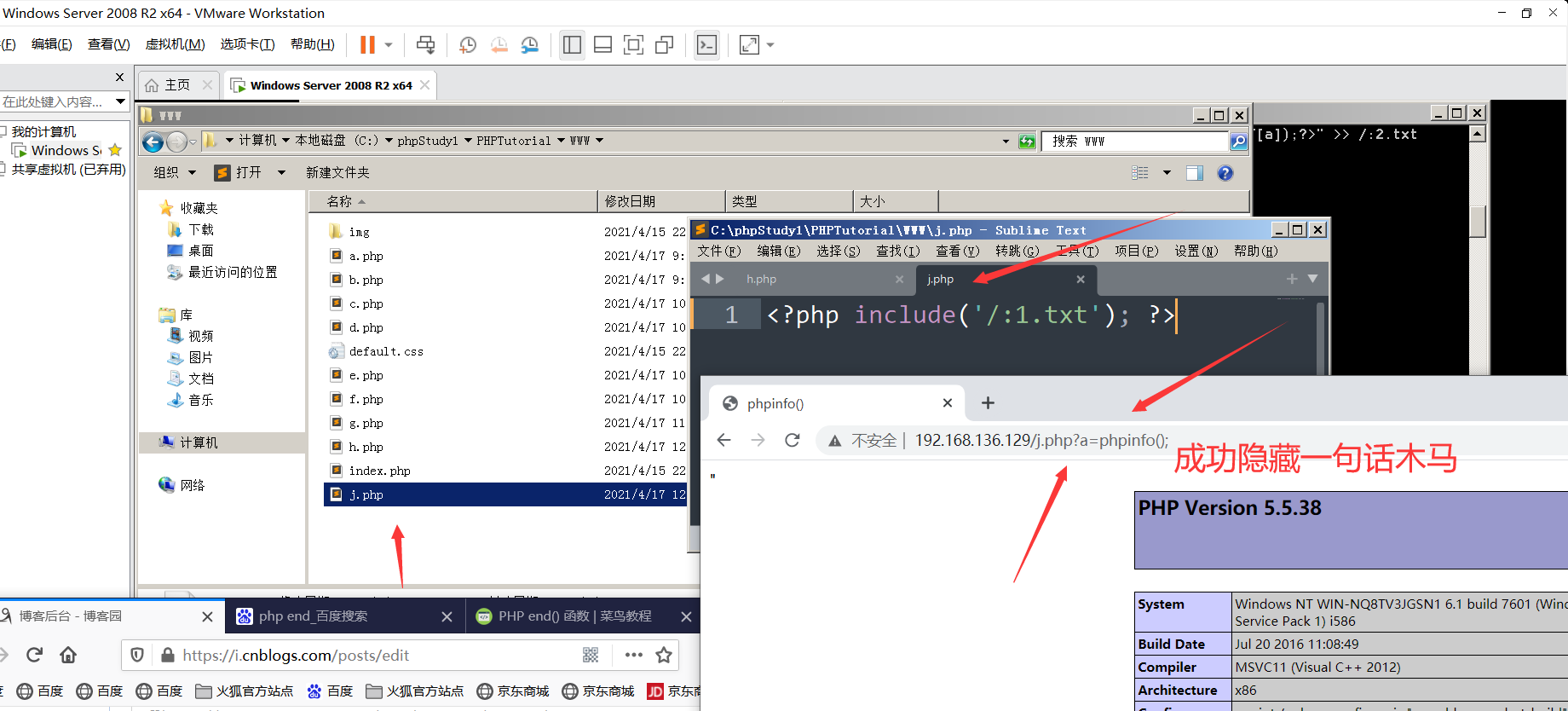This screenshot has width=1568, height=711.
Task: Revert to snapshot toolbar icon
Action: pyautogui.click(x=499, y=45)
